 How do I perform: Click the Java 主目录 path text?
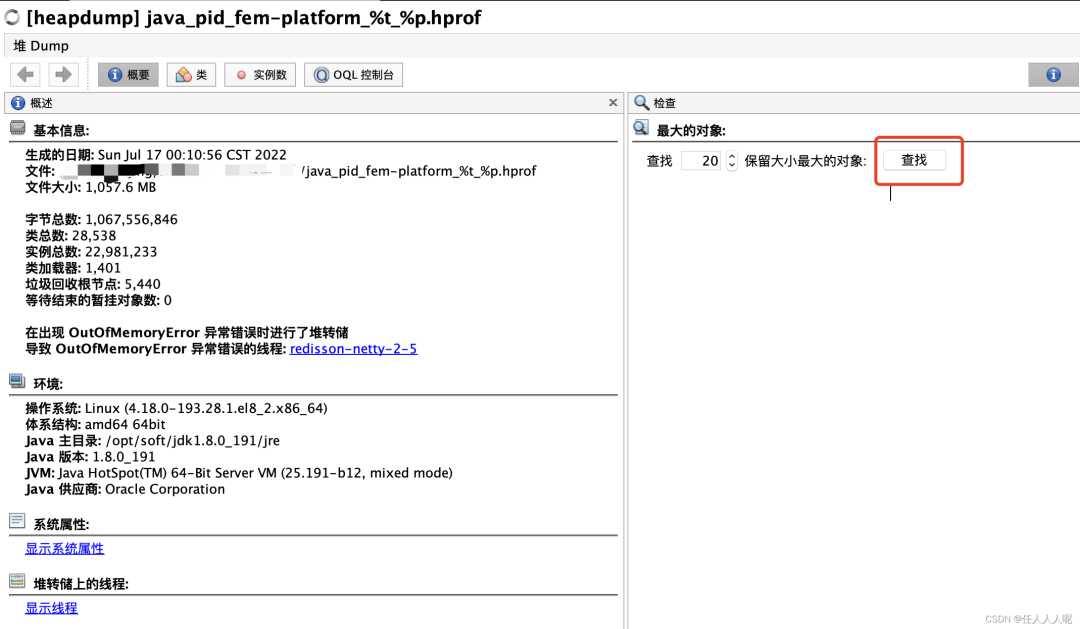152,440
